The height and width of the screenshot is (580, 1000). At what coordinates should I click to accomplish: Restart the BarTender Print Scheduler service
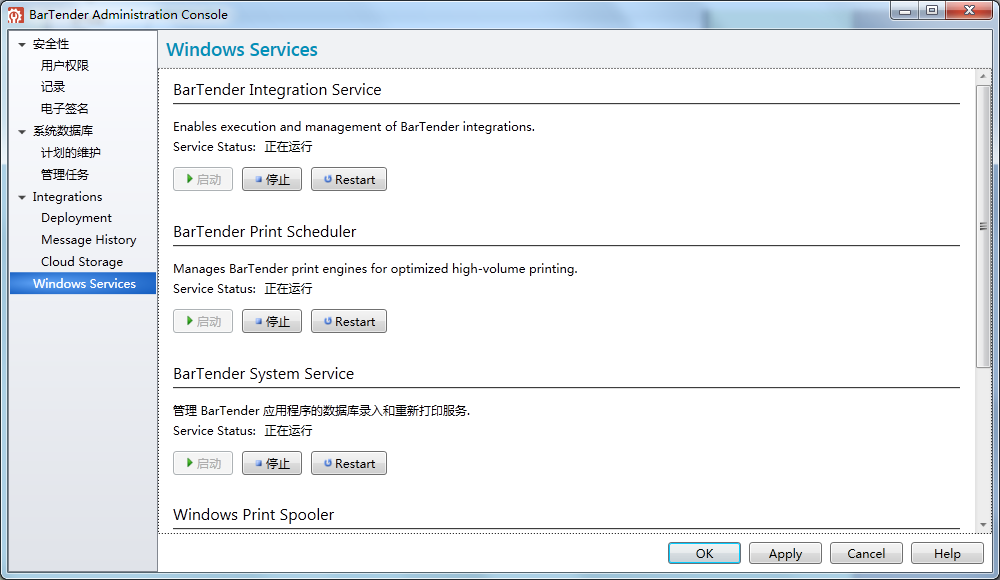tap(348, 322)
